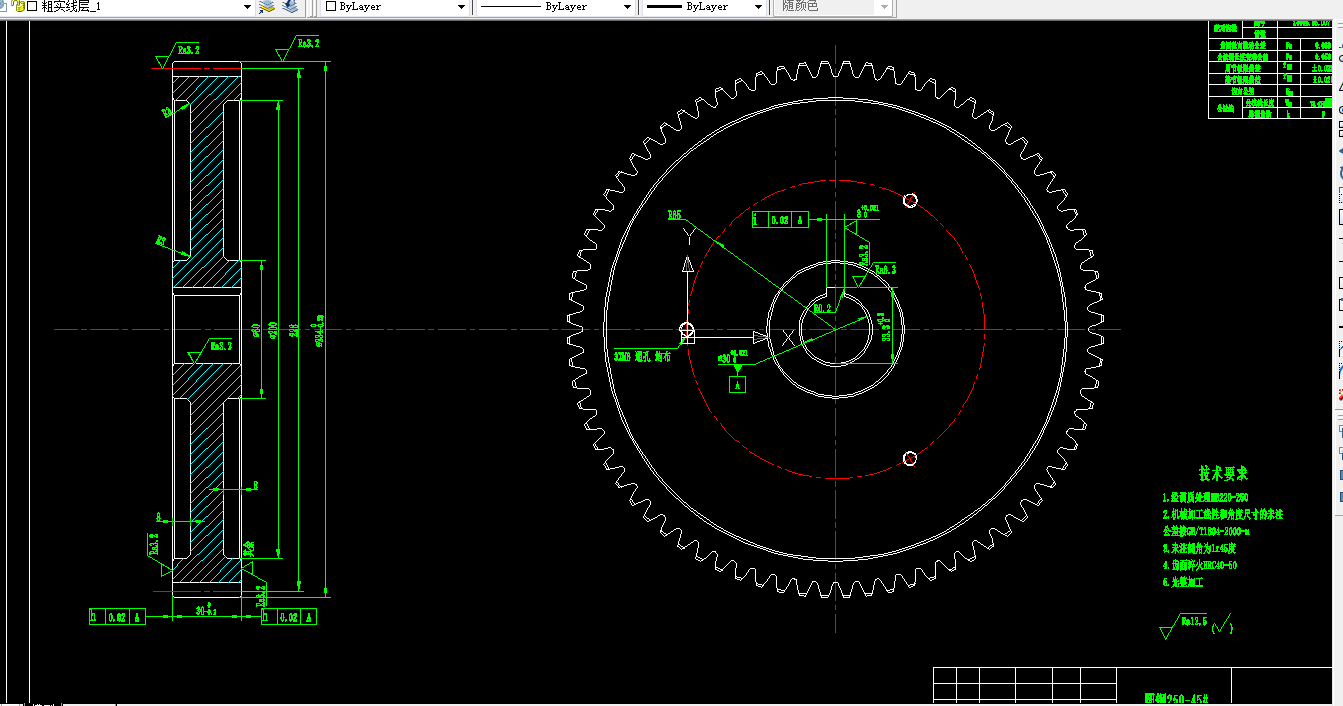
Task: Click the Make Object's Layer Current icon
Action: [266, 7]
